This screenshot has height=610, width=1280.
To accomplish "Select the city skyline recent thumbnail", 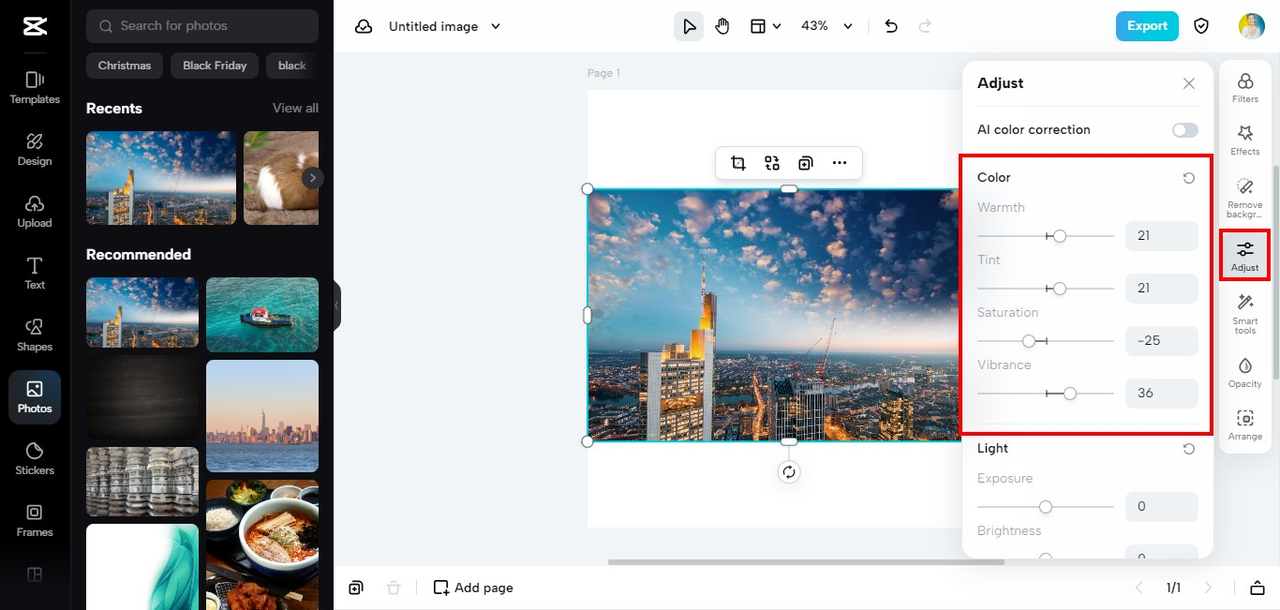I will [161, 178].
